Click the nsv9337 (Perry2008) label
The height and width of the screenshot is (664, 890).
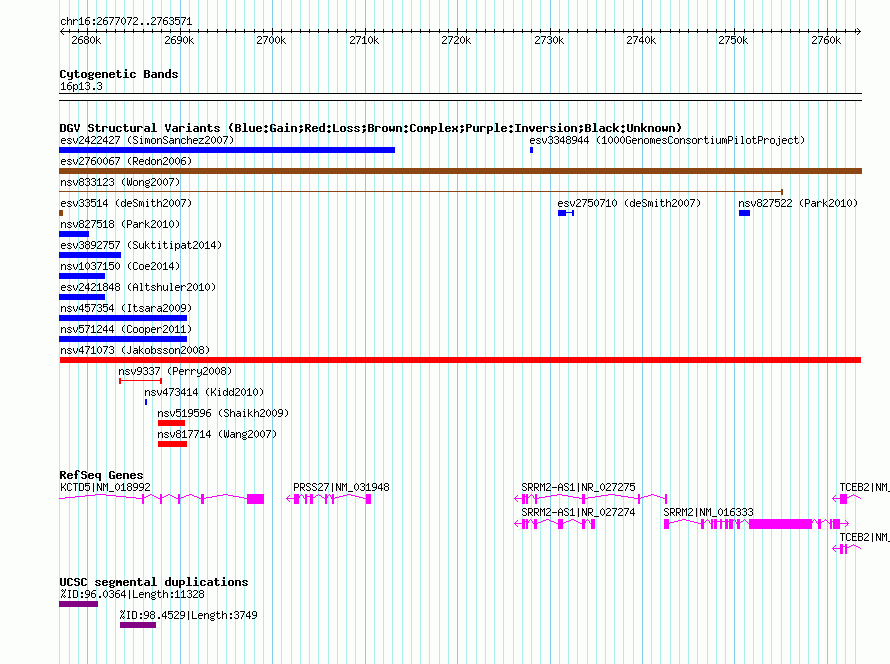(175, 371)
